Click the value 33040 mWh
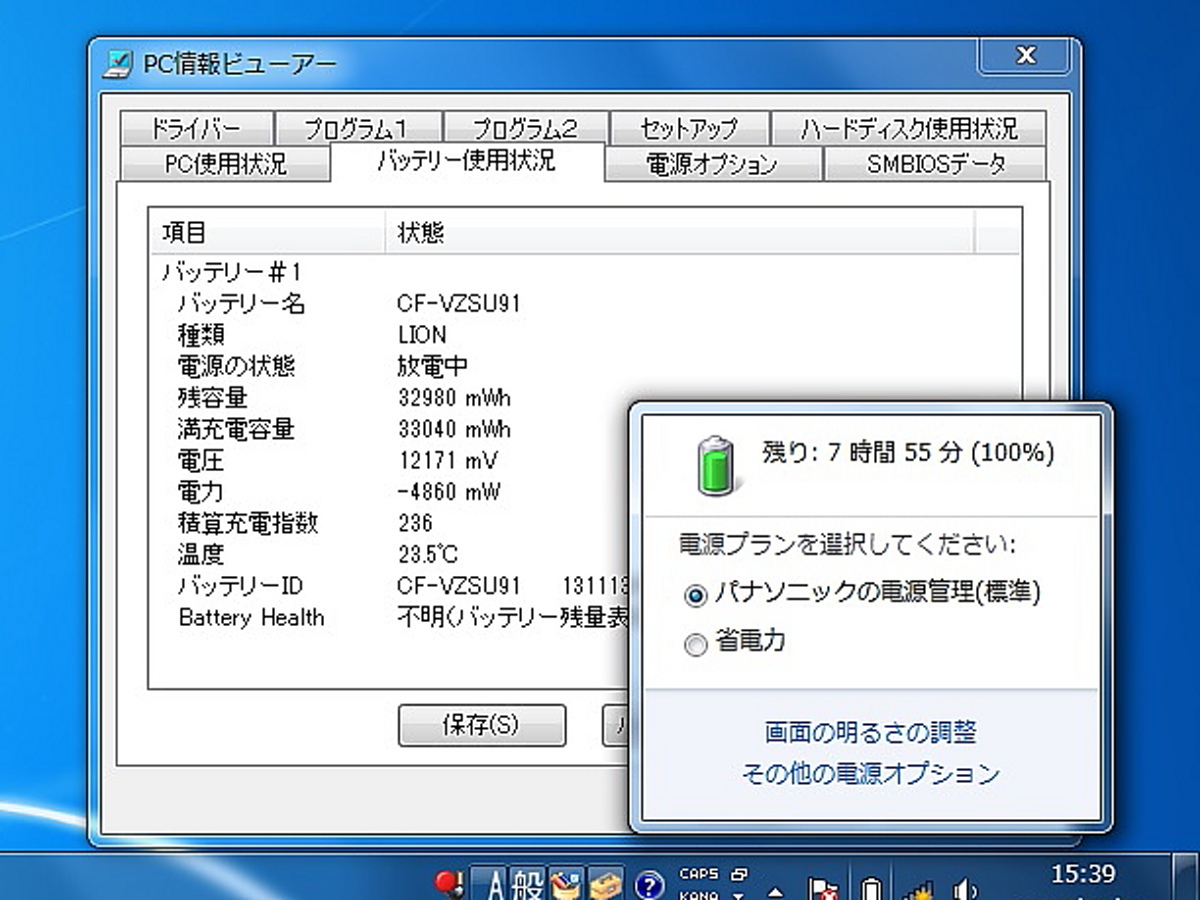Screen dimensions: 1200x900 click(x=454, y=429)
